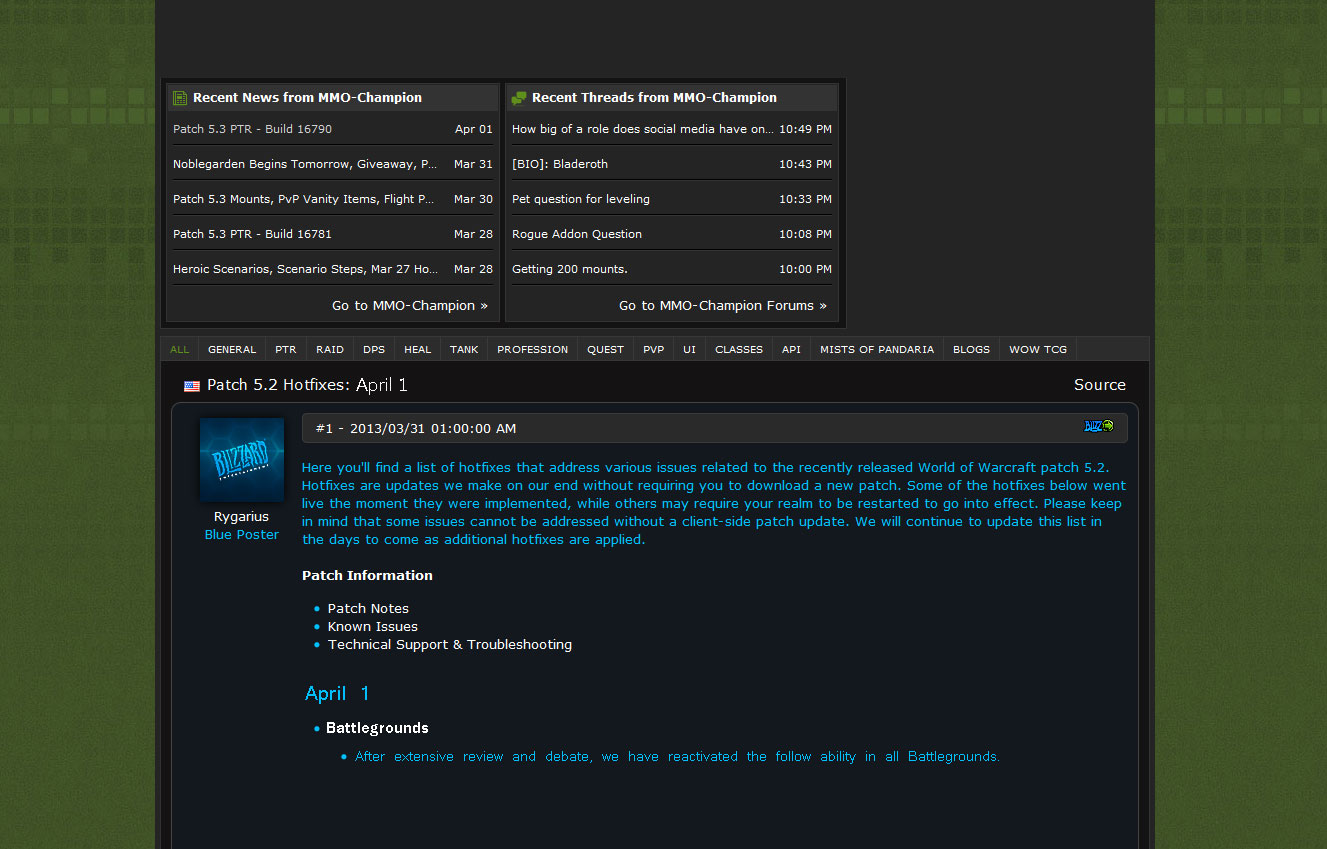Open thread '[BIO]: Bladeroth'
The height and width of the screenshot is (849, 1327).
[x=560, y=164]
